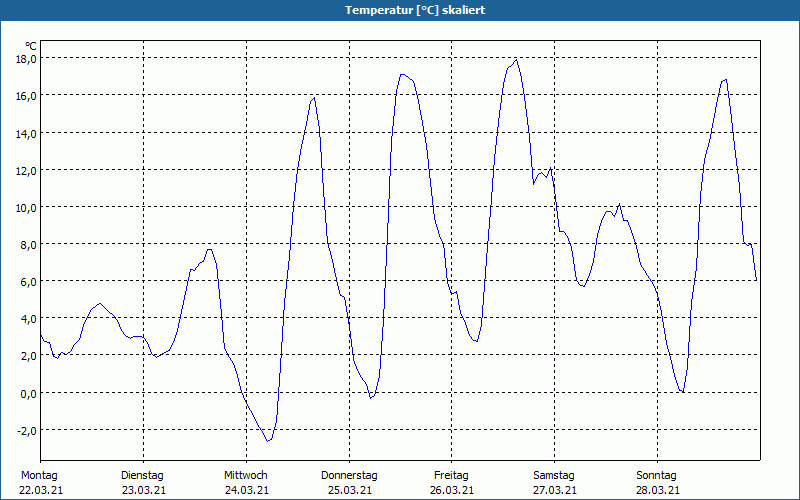Image resolution: width=800 pixels, height=500 pixels.
Task: Click the 0,0 y-axis label
Action: point(29,393)
